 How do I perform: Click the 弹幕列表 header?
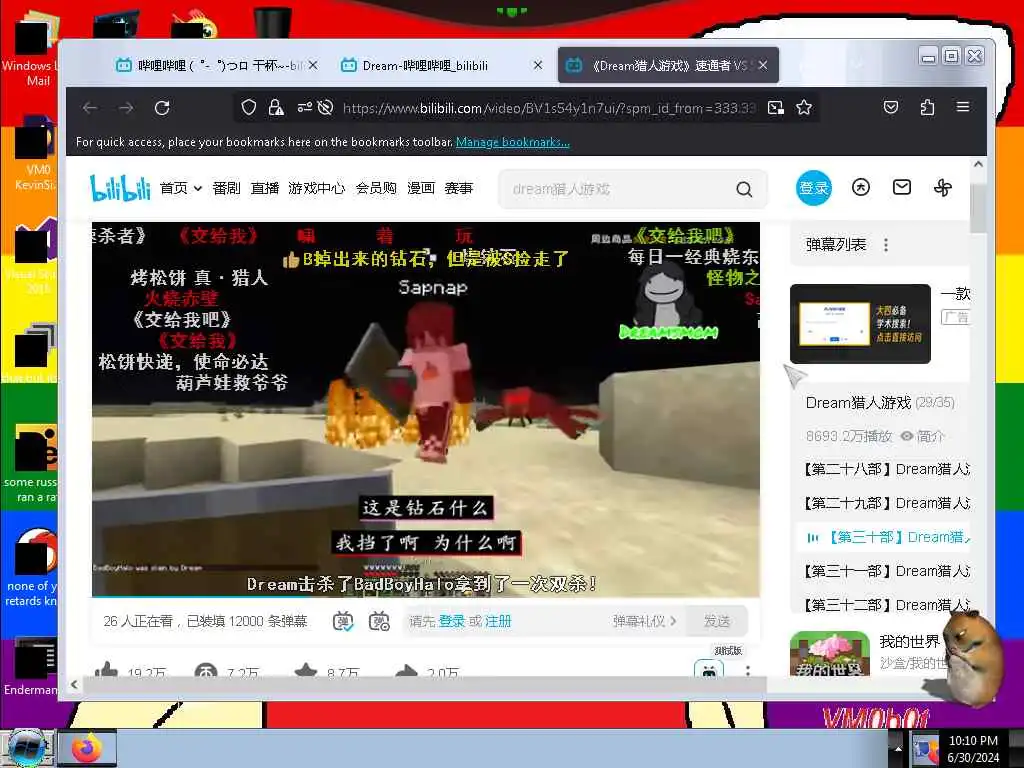point(835,245)
